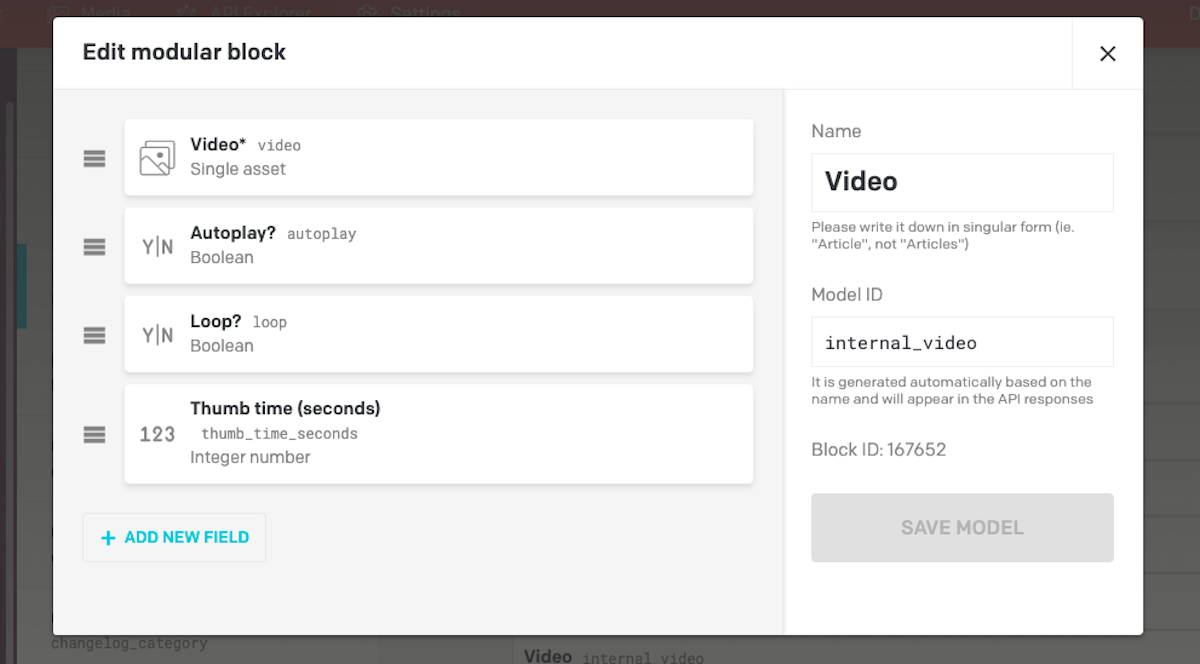Image resolution: width=1200 pixels, height=664 pixels.
Task: Focus the Model ID text box
Action: pos(961,343)
